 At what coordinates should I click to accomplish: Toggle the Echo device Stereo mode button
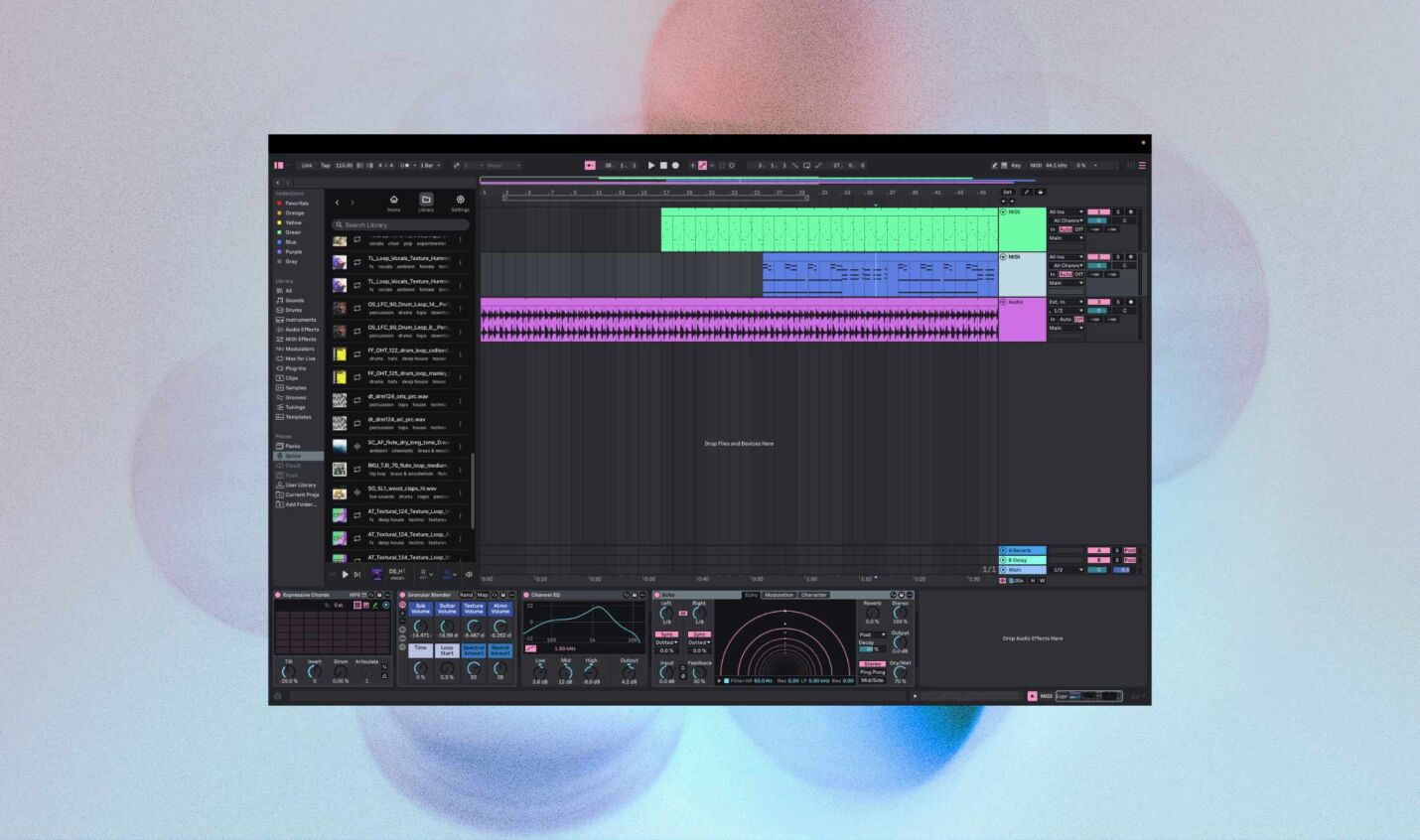(872, 664)
